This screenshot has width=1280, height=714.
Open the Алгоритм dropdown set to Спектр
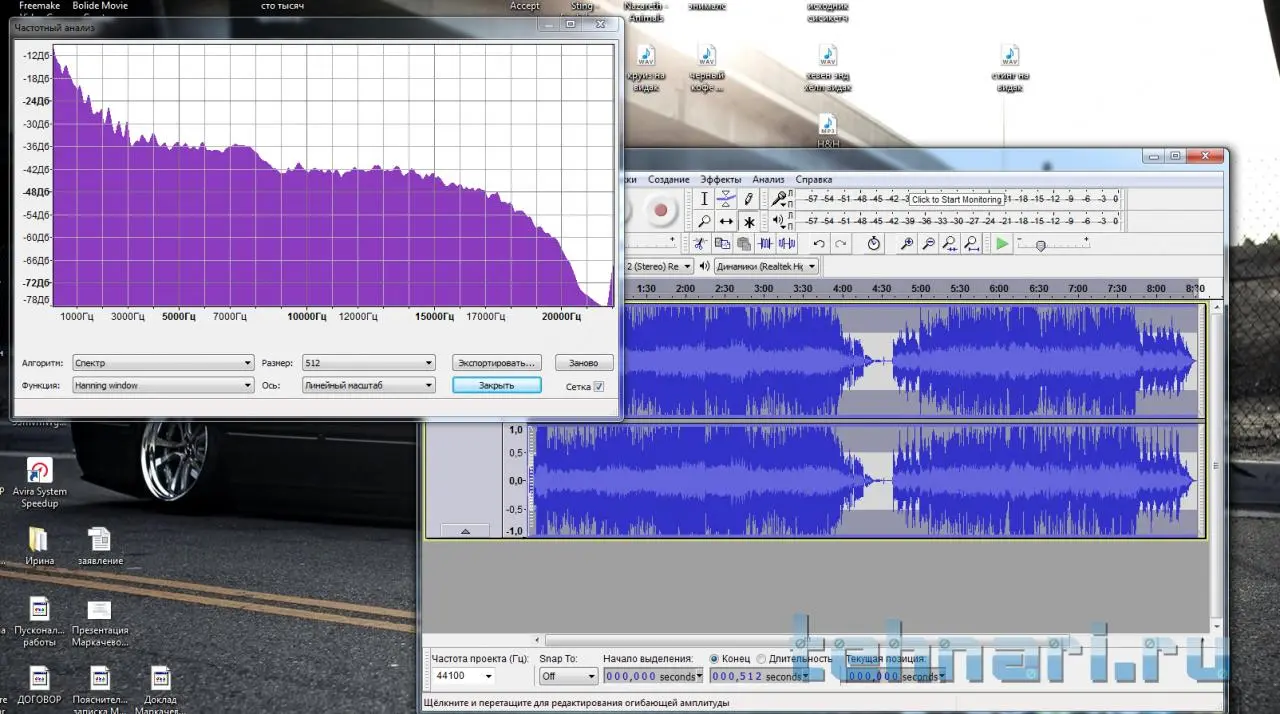click(162, 363)
